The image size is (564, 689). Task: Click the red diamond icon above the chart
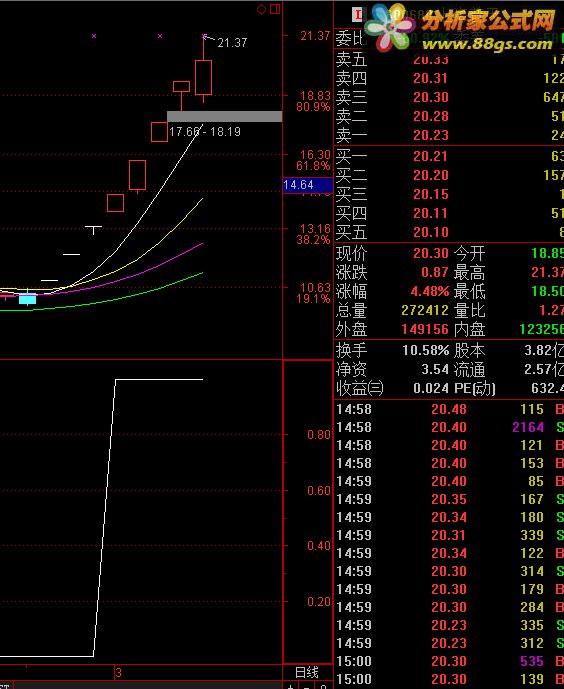pos(261,9)
